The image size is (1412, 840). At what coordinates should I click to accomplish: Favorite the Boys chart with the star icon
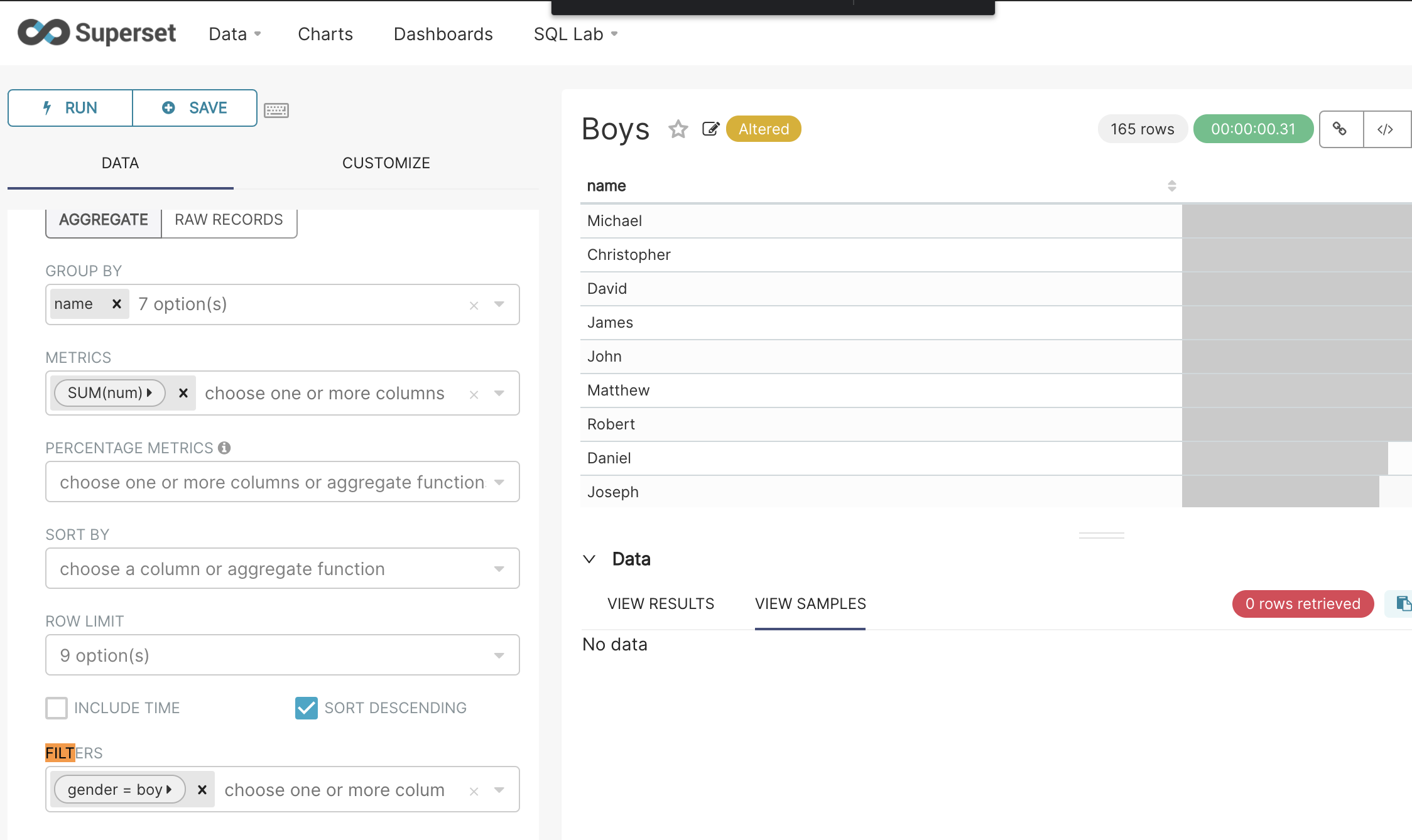pos(678,129)
